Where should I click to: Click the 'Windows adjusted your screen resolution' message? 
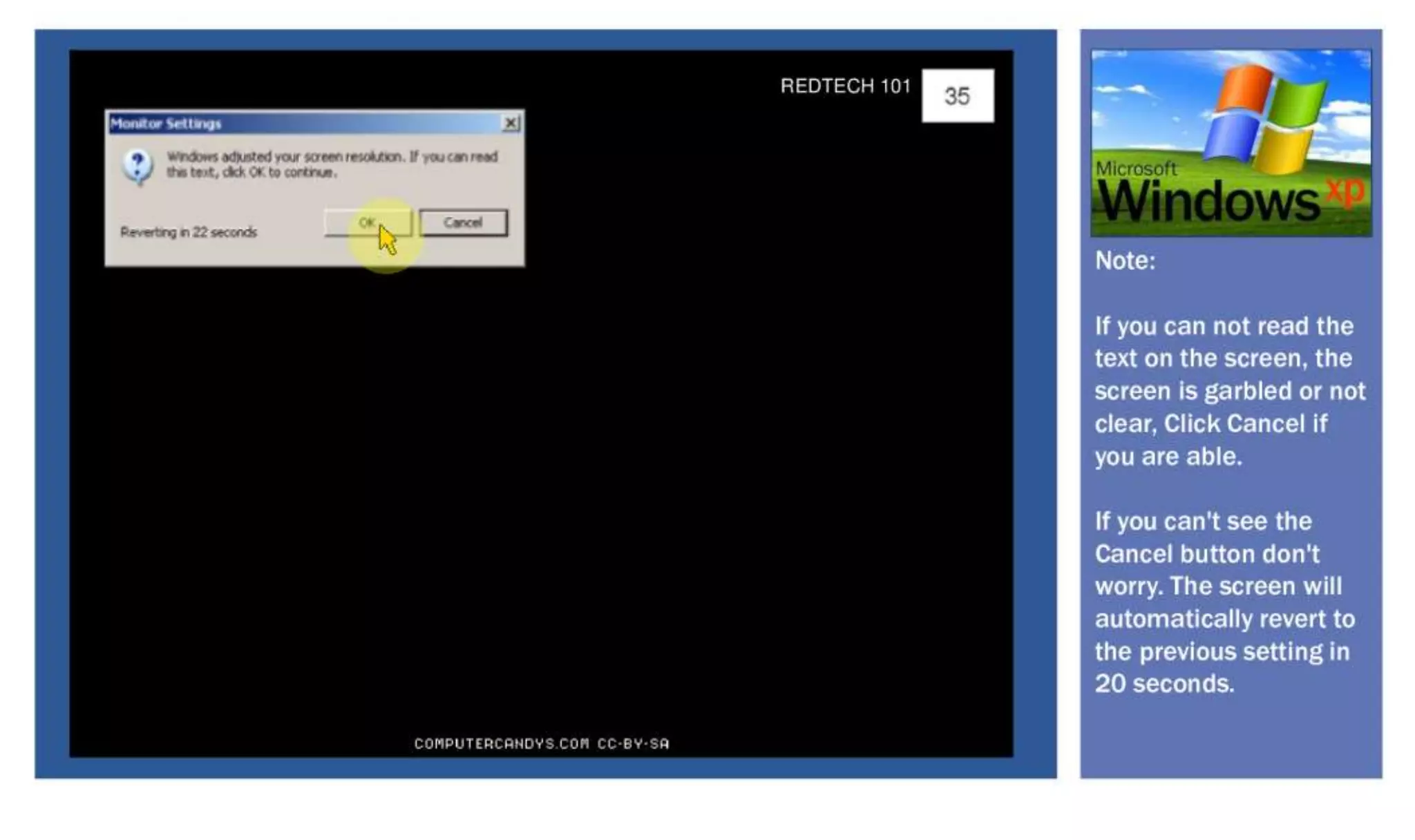332,164
